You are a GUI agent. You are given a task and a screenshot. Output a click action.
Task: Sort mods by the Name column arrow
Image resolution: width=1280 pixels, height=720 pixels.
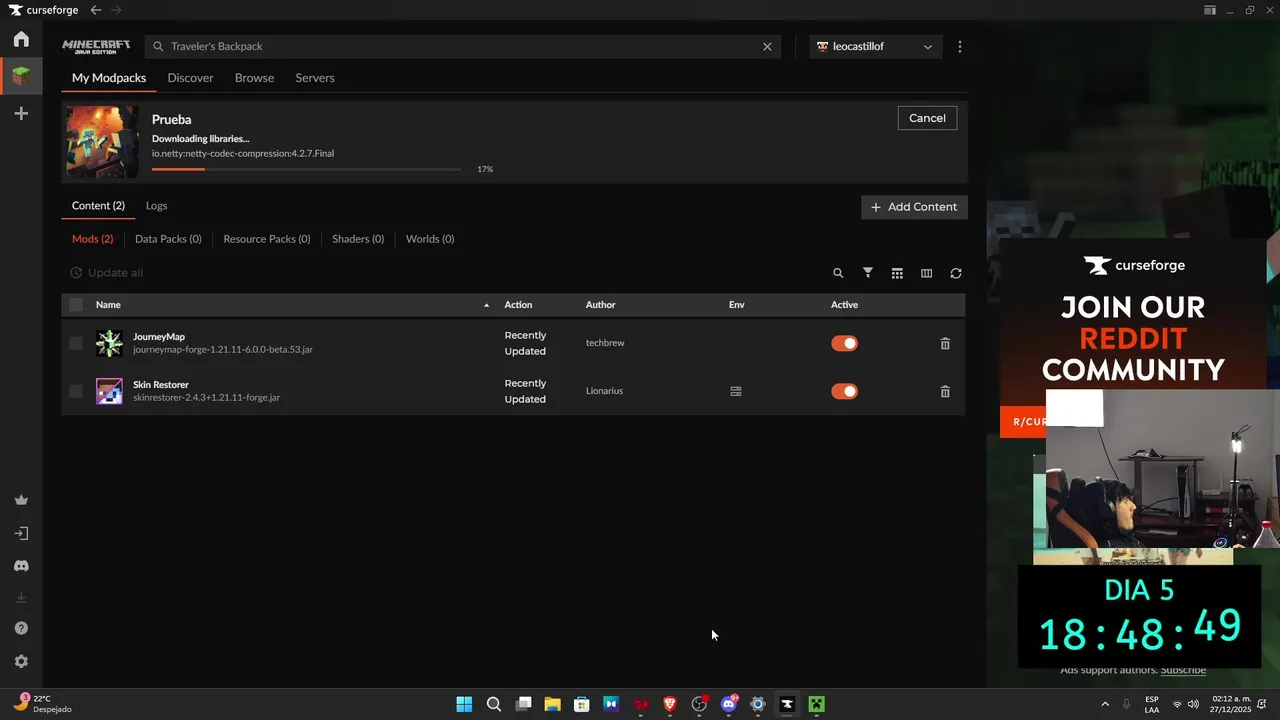point(487,305)
